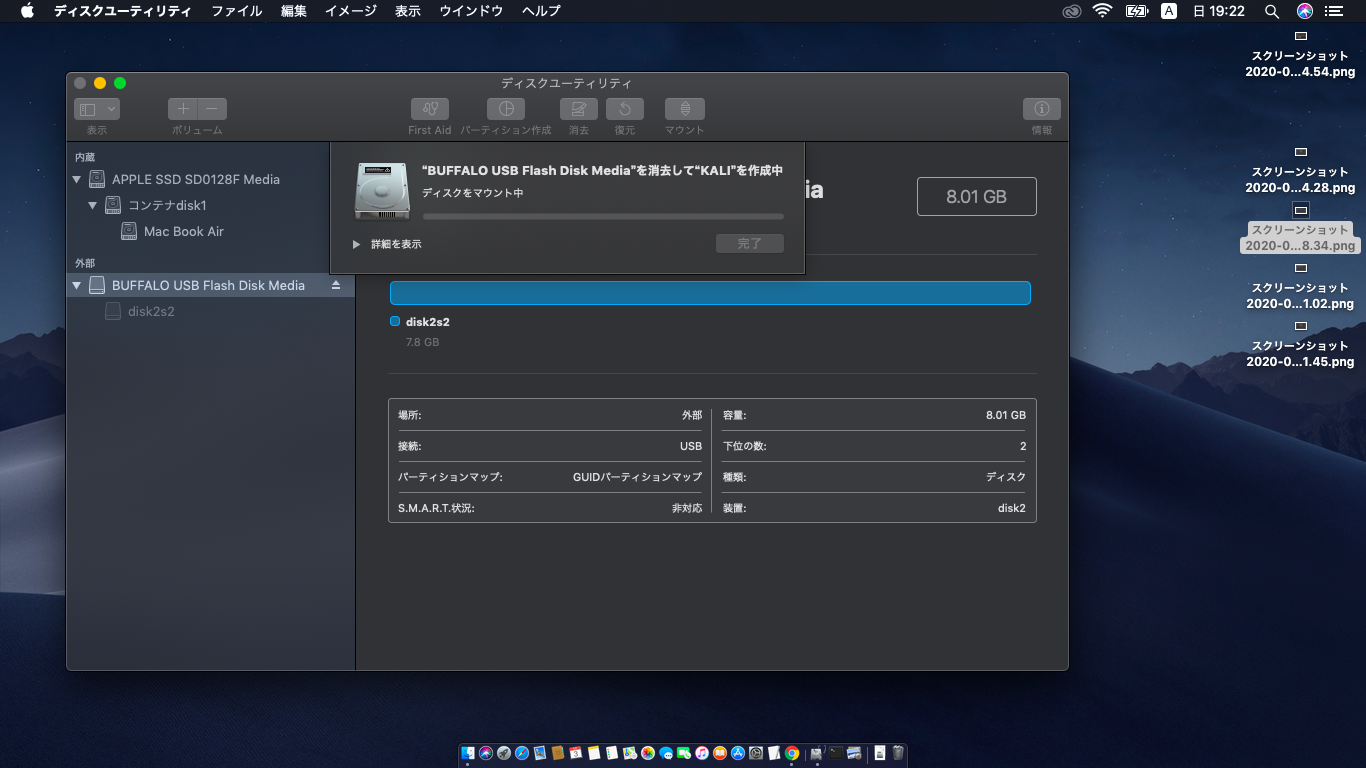Open iTunes from the Dock
The width and height of the screenshot is (1366, 768).
pyautogui.click(x=702, y=753)
